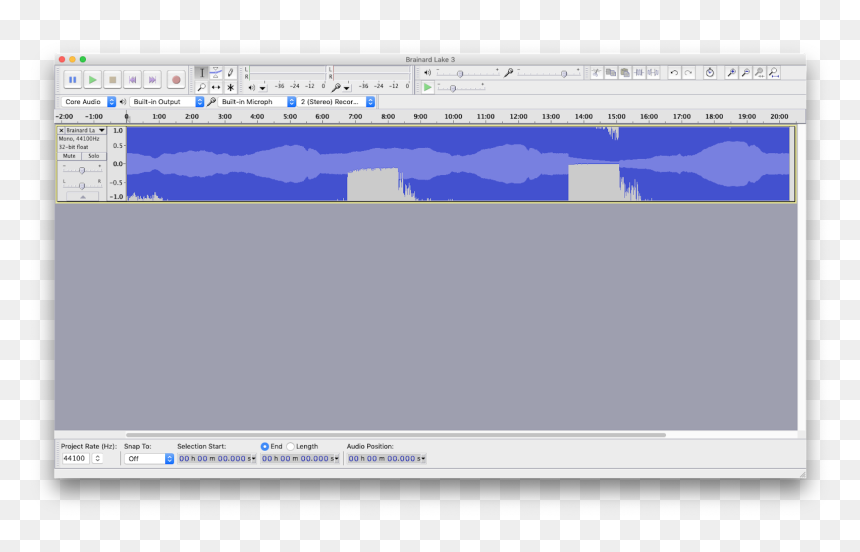Click the Copy icon in edit toolbar
The image size is (860, 552).
coord(610,72)
